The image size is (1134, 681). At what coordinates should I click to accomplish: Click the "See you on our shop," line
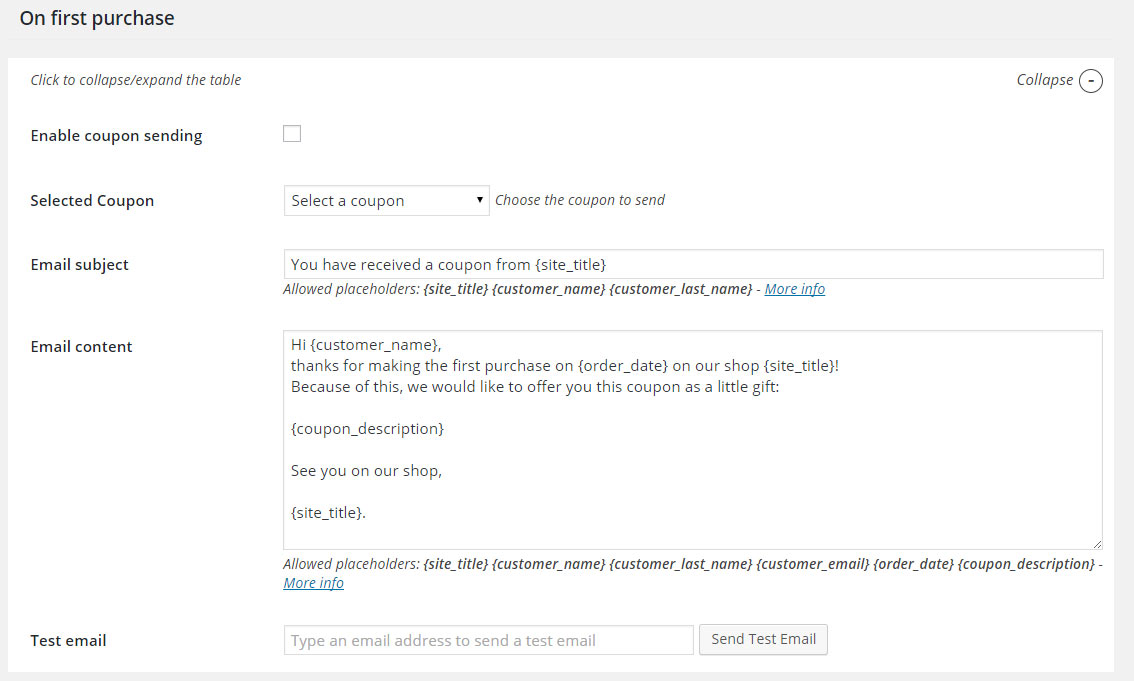pyautogui.click(x=366, y=470)
